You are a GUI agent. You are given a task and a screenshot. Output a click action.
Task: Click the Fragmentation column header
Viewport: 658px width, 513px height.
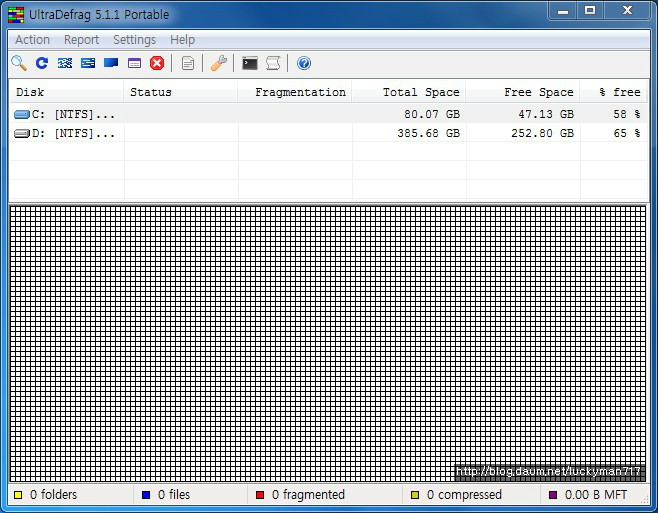pyautogui.click(x=295, y=92)
